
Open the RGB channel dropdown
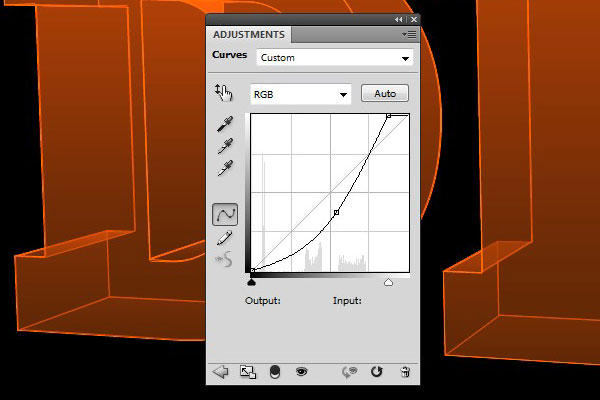pyautogui.click(x=299, y=94)
